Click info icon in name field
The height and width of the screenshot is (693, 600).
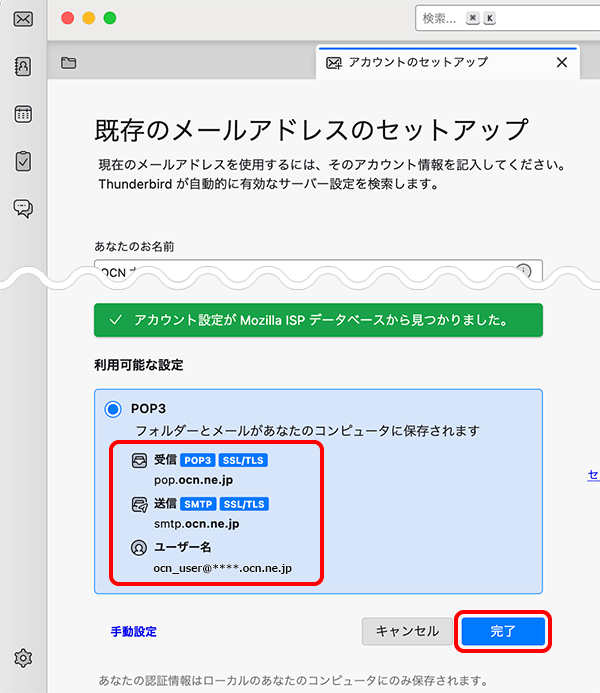point(523,270)
